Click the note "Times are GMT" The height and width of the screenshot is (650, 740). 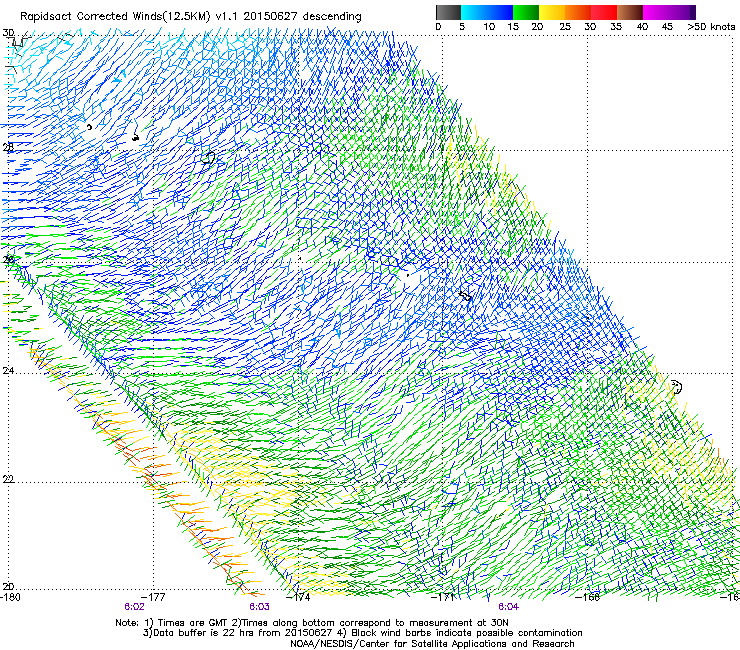(x=192, y=623)
